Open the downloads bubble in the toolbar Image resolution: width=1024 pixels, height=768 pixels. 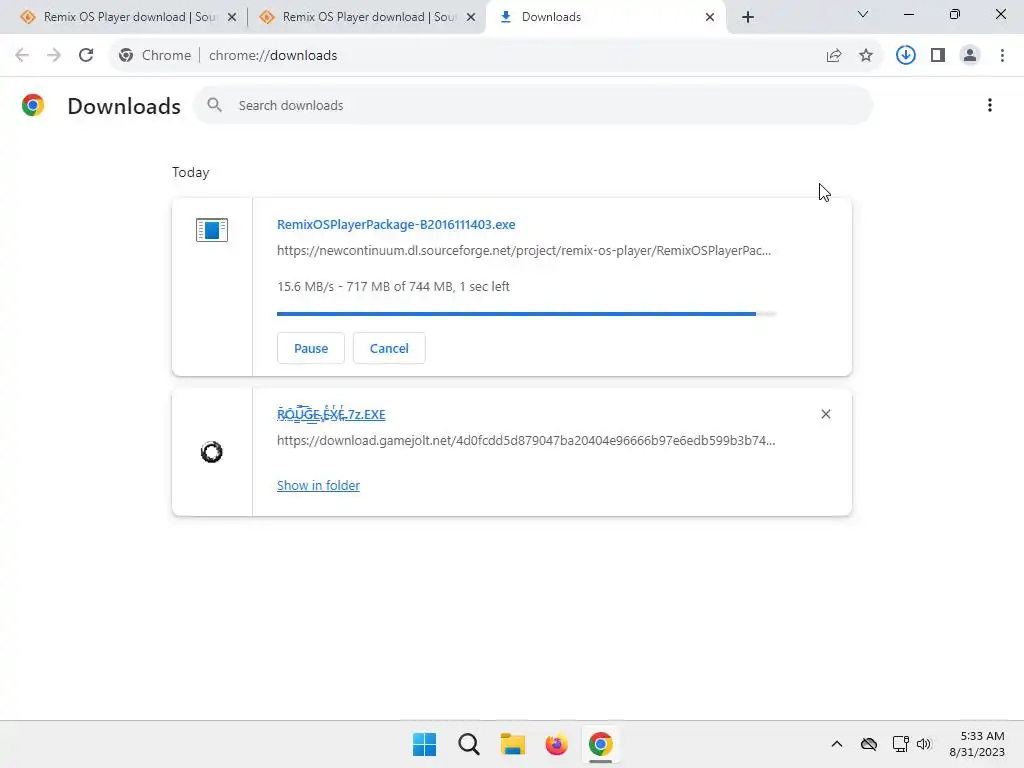tap(905, 55)
